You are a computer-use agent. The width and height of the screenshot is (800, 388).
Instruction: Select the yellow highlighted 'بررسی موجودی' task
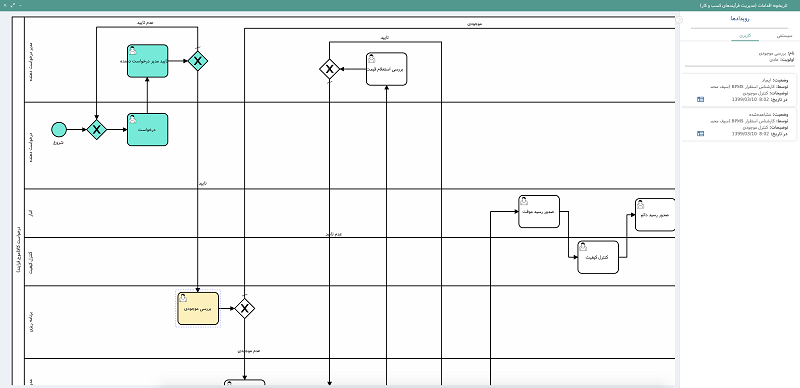tap(198, 308)
